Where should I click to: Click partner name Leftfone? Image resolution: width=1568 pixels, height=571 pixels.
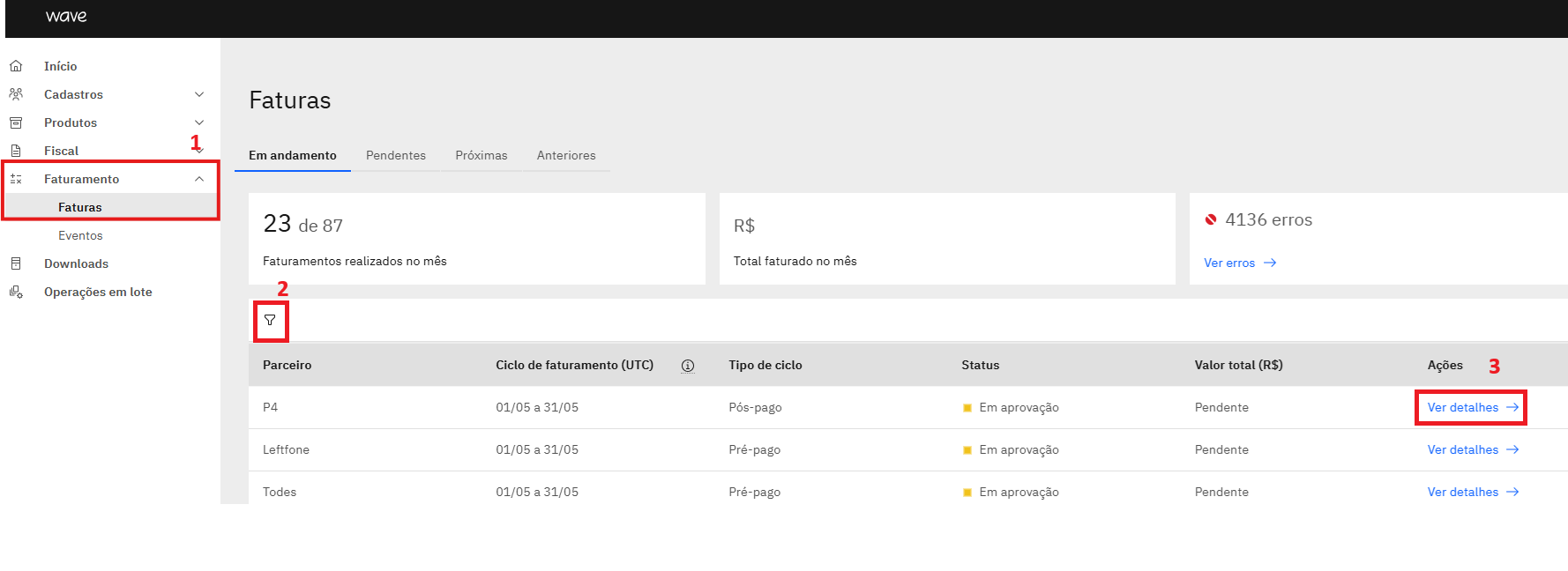click(x=286, y=449)
